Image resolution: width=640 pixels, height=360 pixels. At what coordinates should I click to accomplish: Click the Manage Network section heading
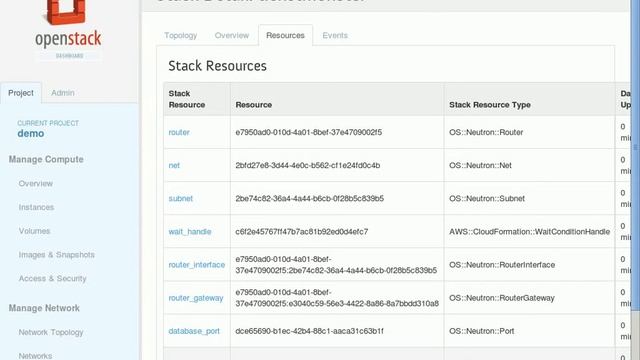click(x=44, y=308)
